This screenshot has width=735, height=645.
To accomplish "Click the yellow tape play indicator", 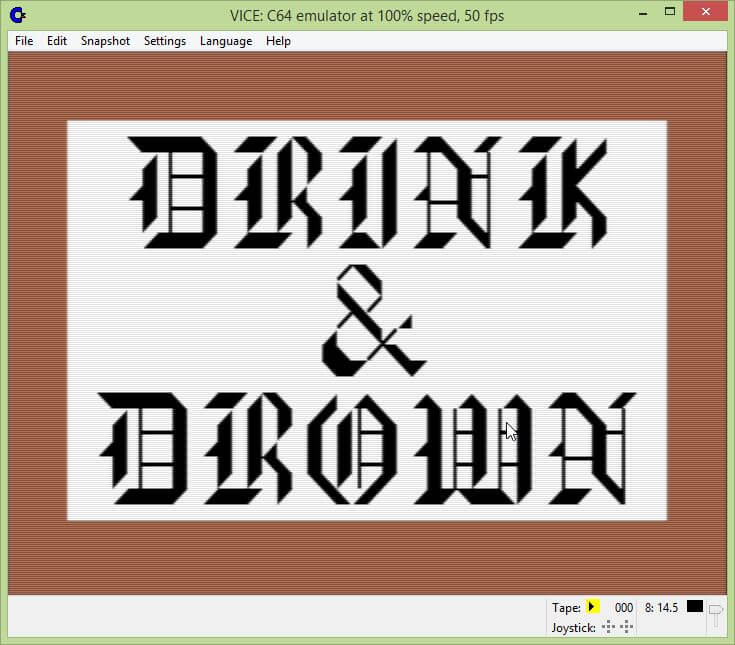I will (x=592, y=607).
